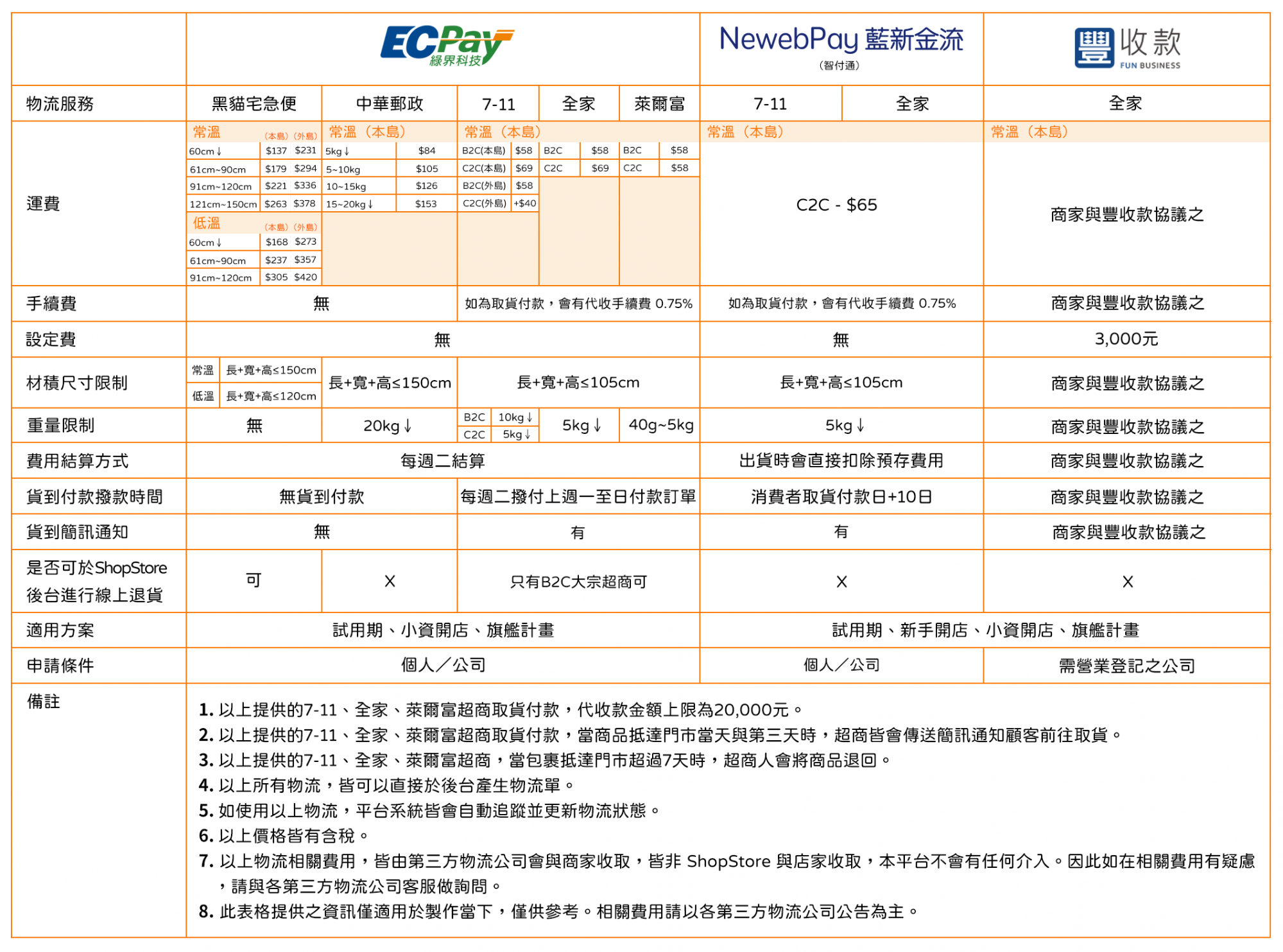Click the 20kg weight limit cell
Screen dimensions: 1283x952
[388, 426]
